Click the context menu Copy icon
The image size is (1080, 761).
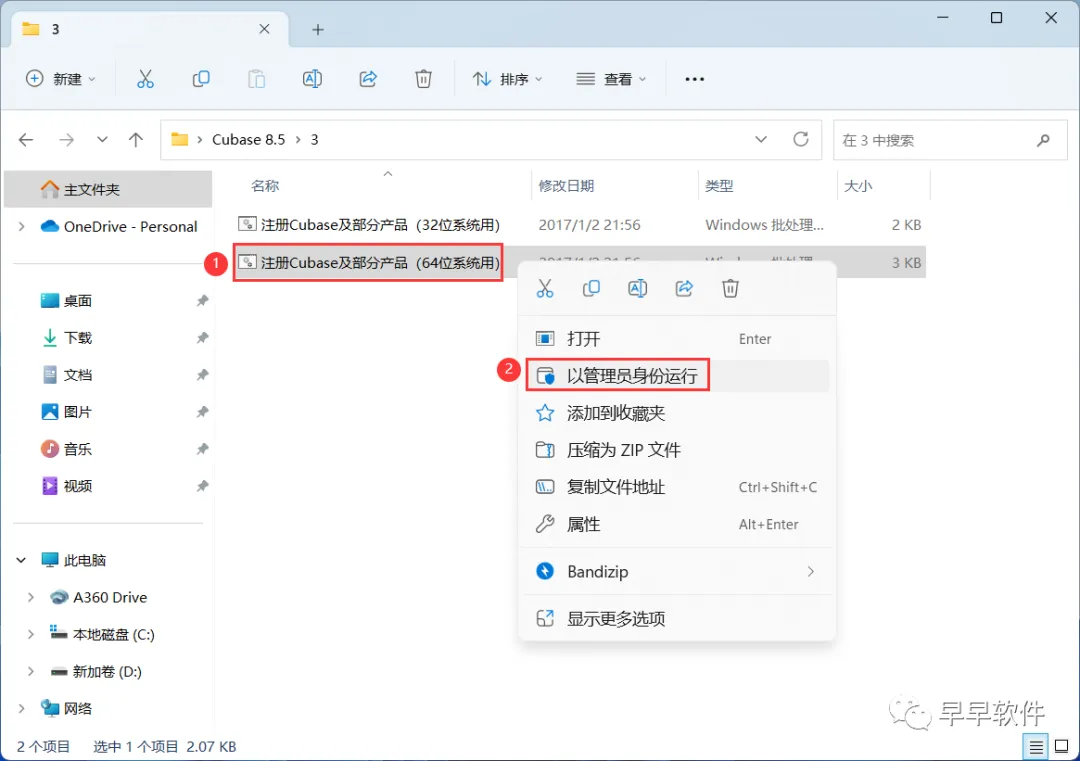(591, 289)
